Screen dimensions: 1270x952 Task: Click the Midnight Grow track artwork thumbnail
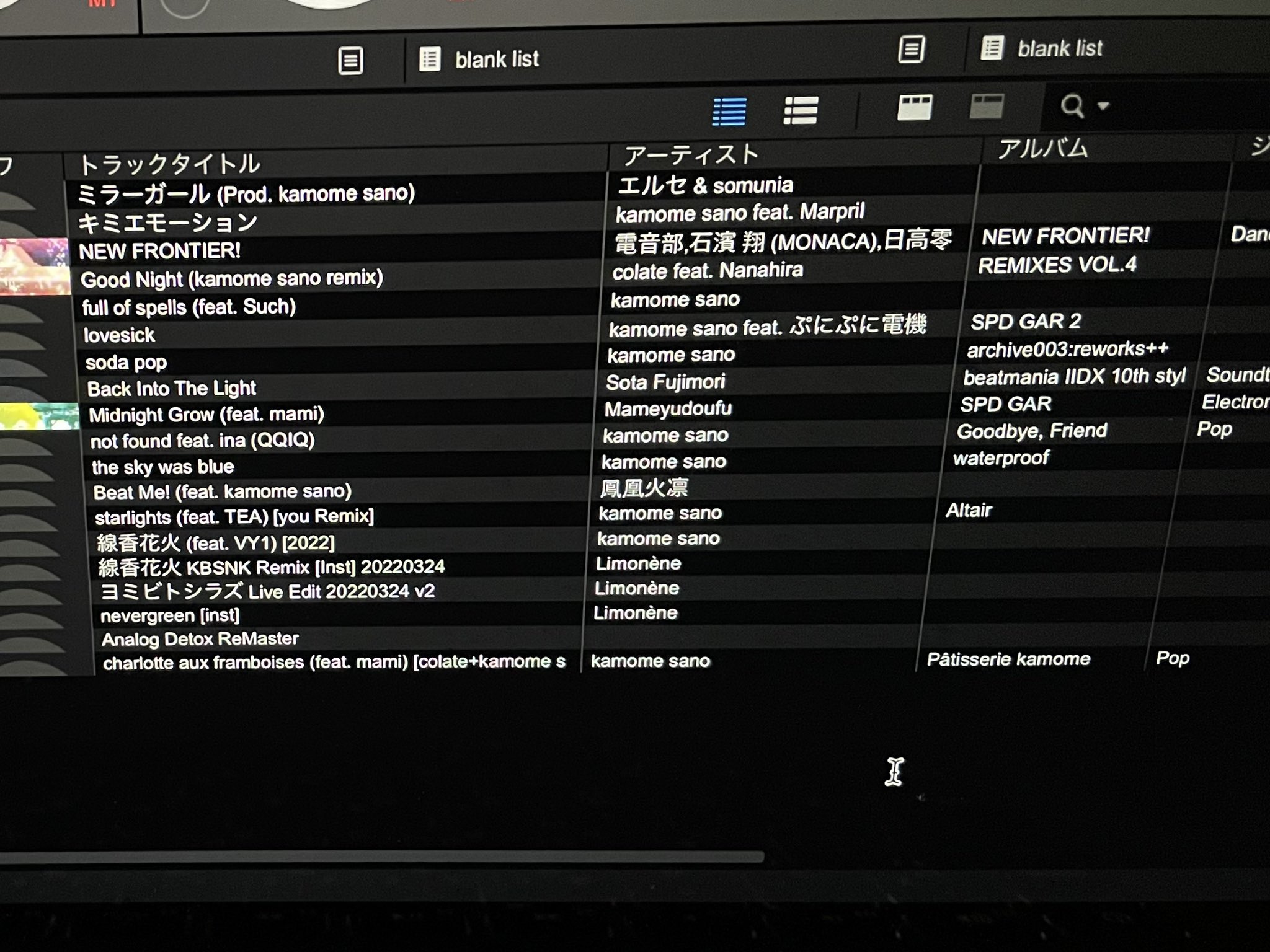coord(38,416)
